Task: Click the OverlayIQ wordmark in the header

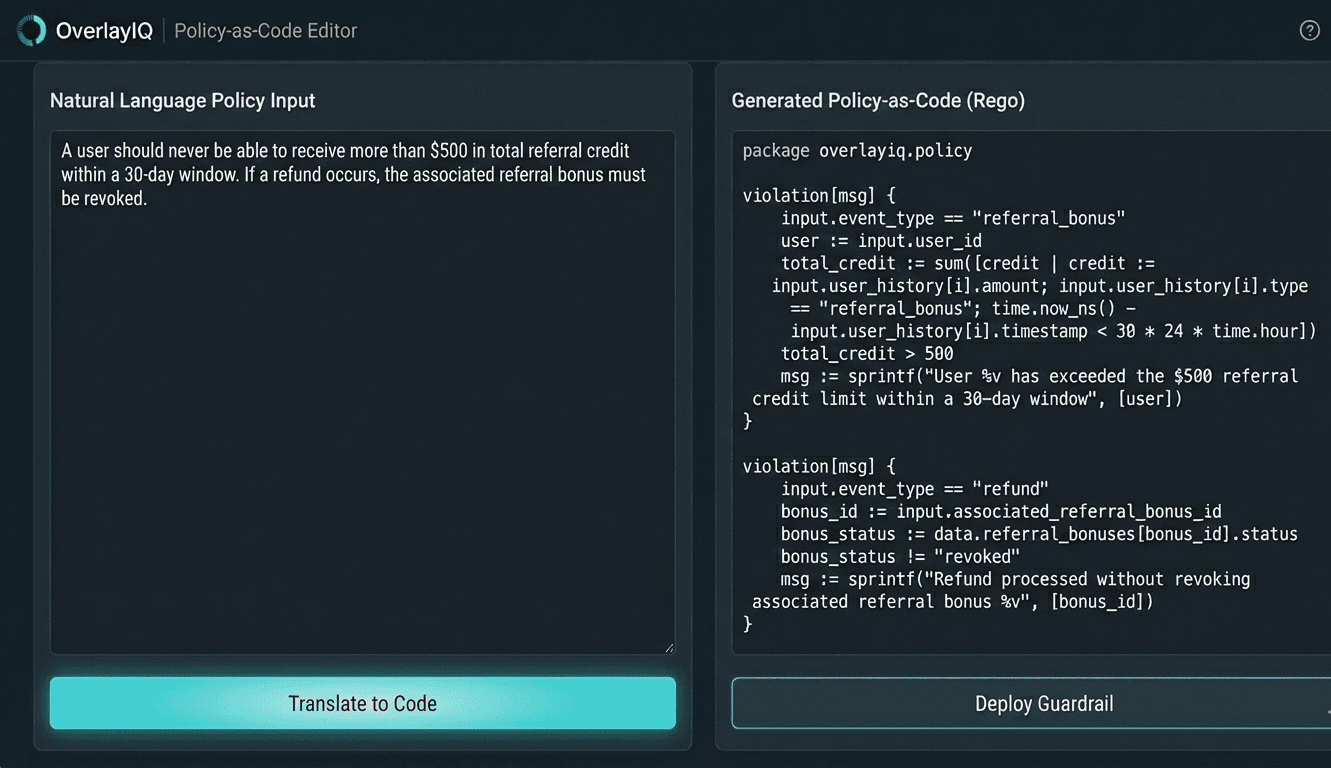Action: pyautogui.click(x=105, y=30)
